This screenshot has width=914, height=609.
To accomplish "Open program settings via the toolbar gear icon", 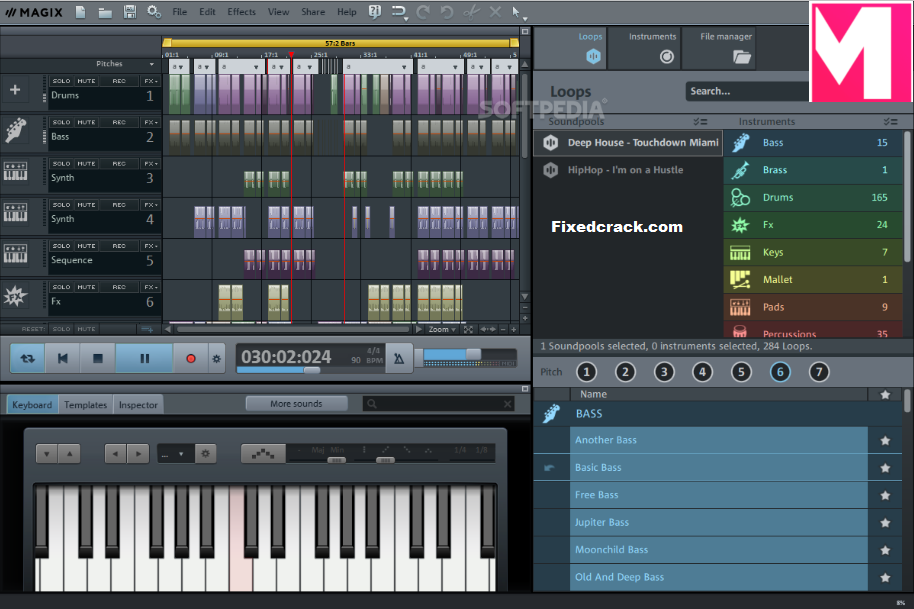I will click(154, 12).
